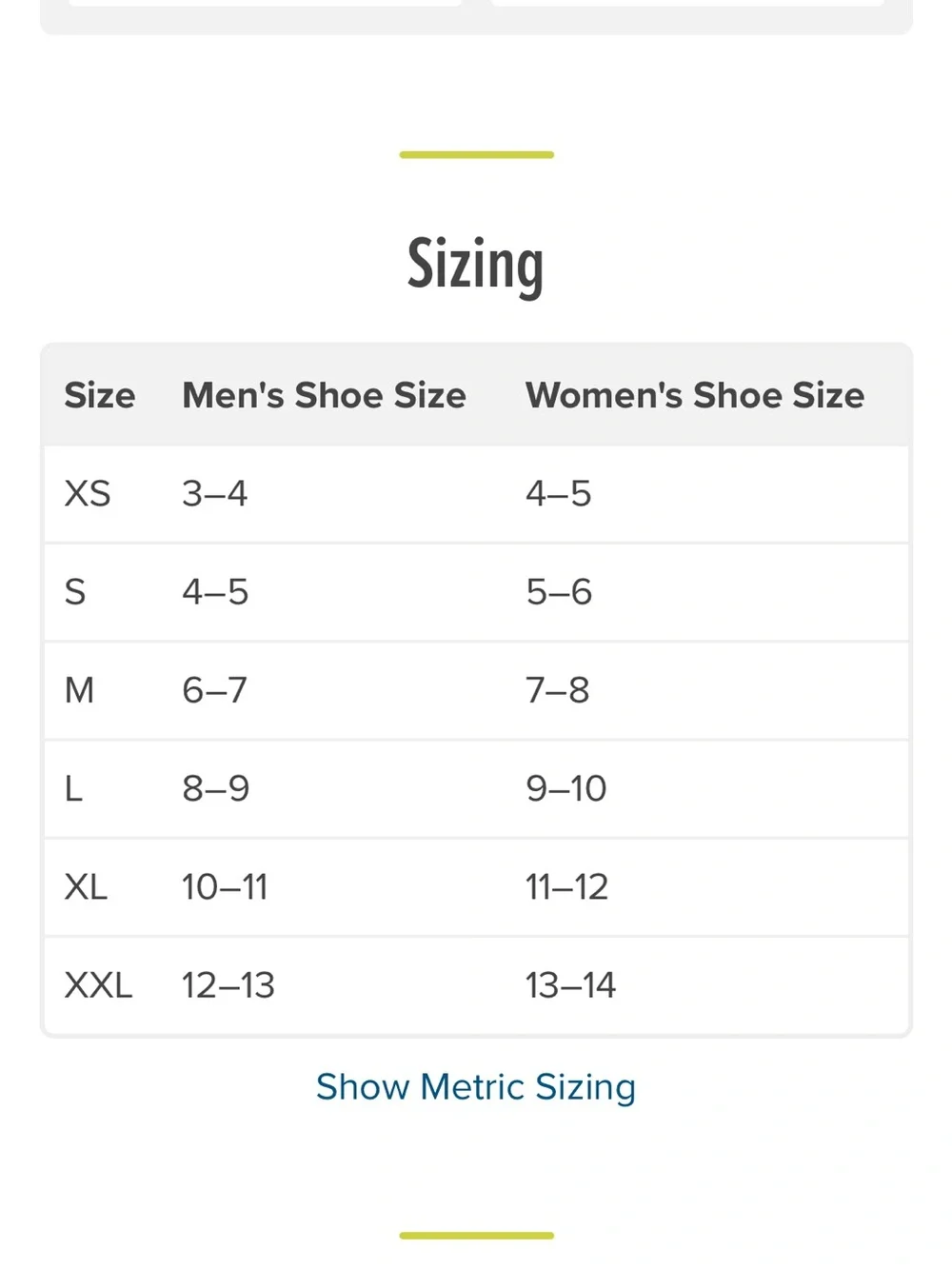Select the men's 8–9 size cell
The image size is (952, 1269).
(x=216, y=788)
